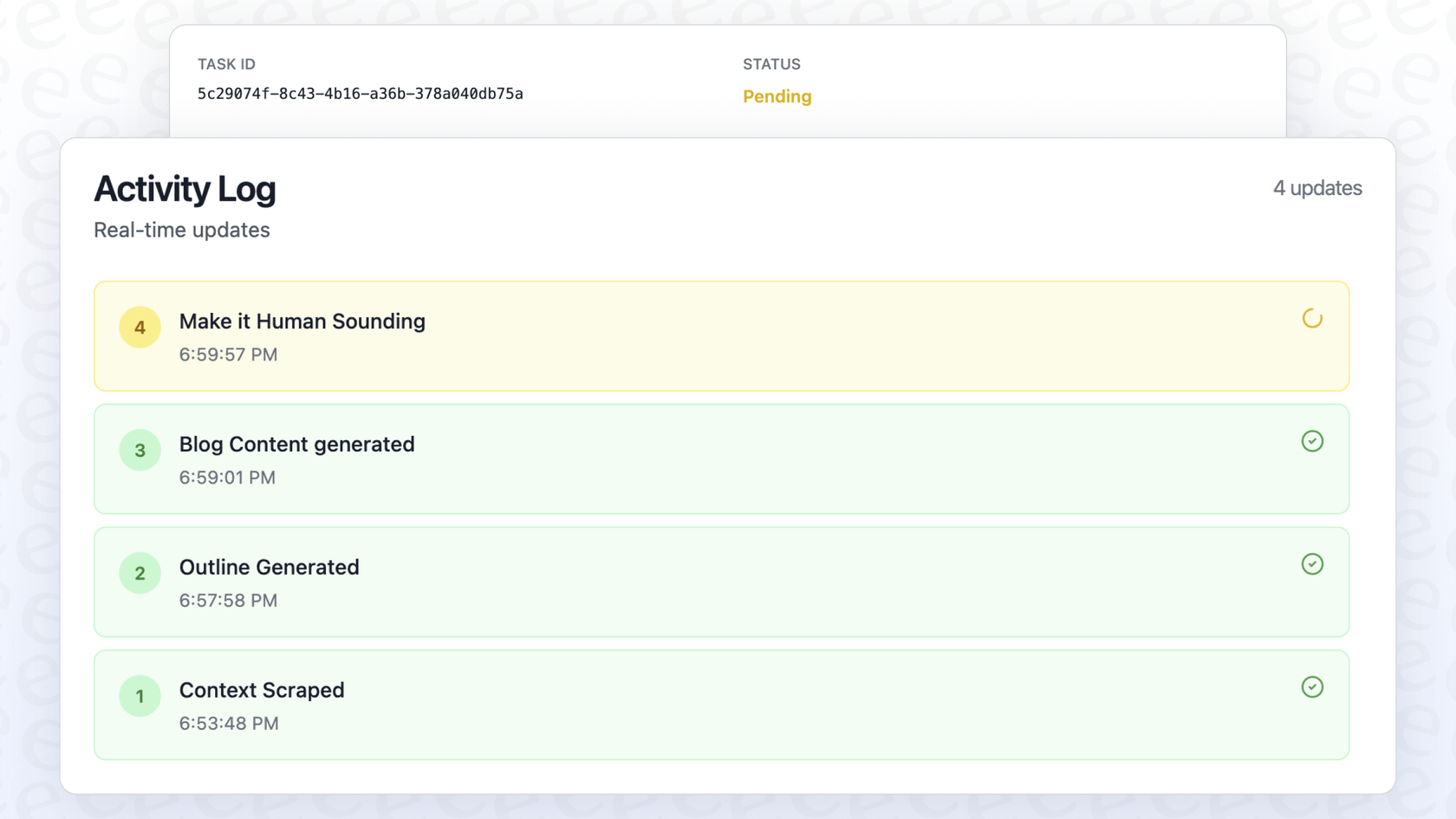This screenshot has height=819, width=1456.
Task: Click the checkmark icon for Context Scraped
Action: (1312, 687)
